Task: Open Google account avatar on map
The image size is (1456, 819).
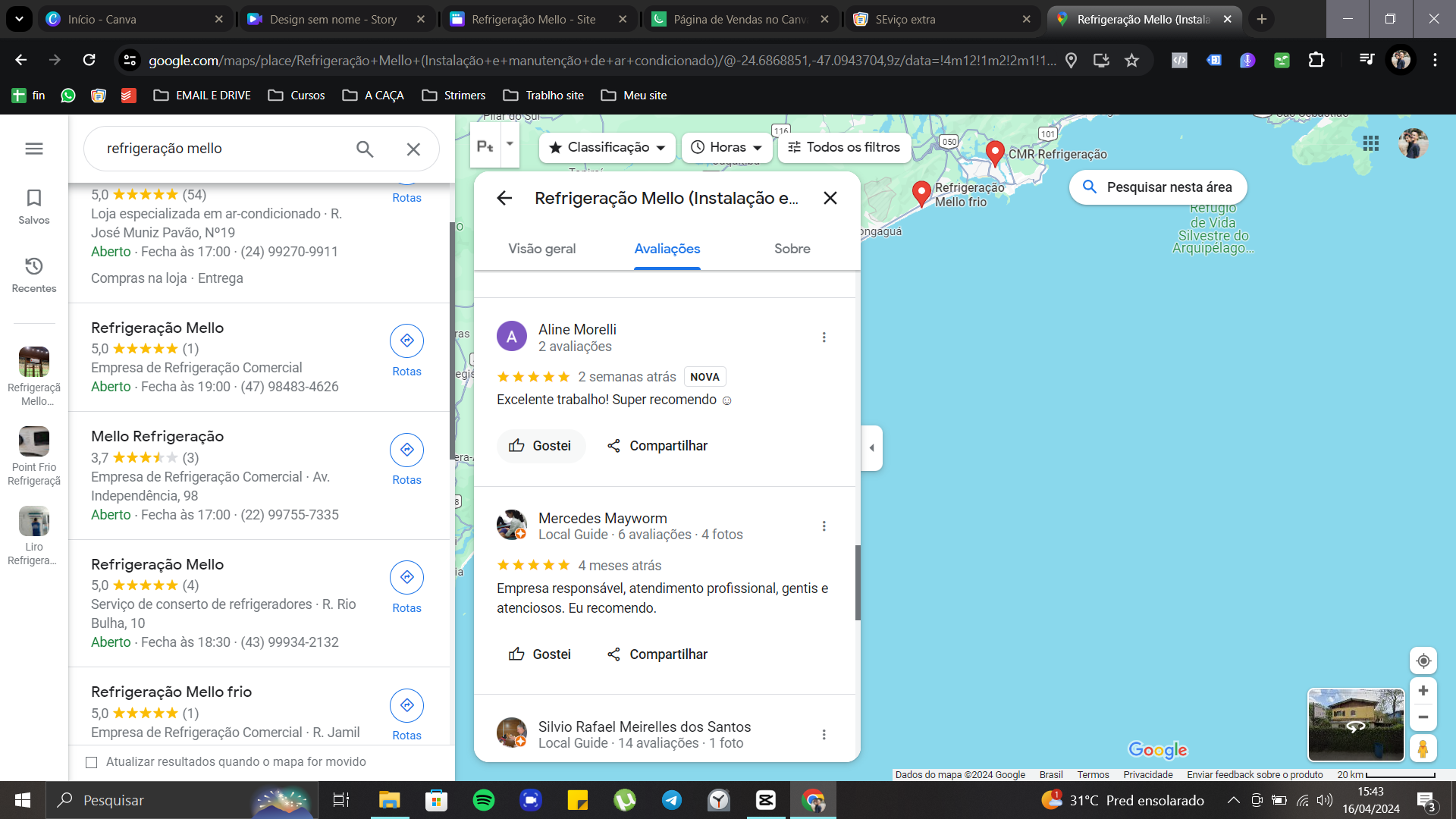Action: (1414, 143)
